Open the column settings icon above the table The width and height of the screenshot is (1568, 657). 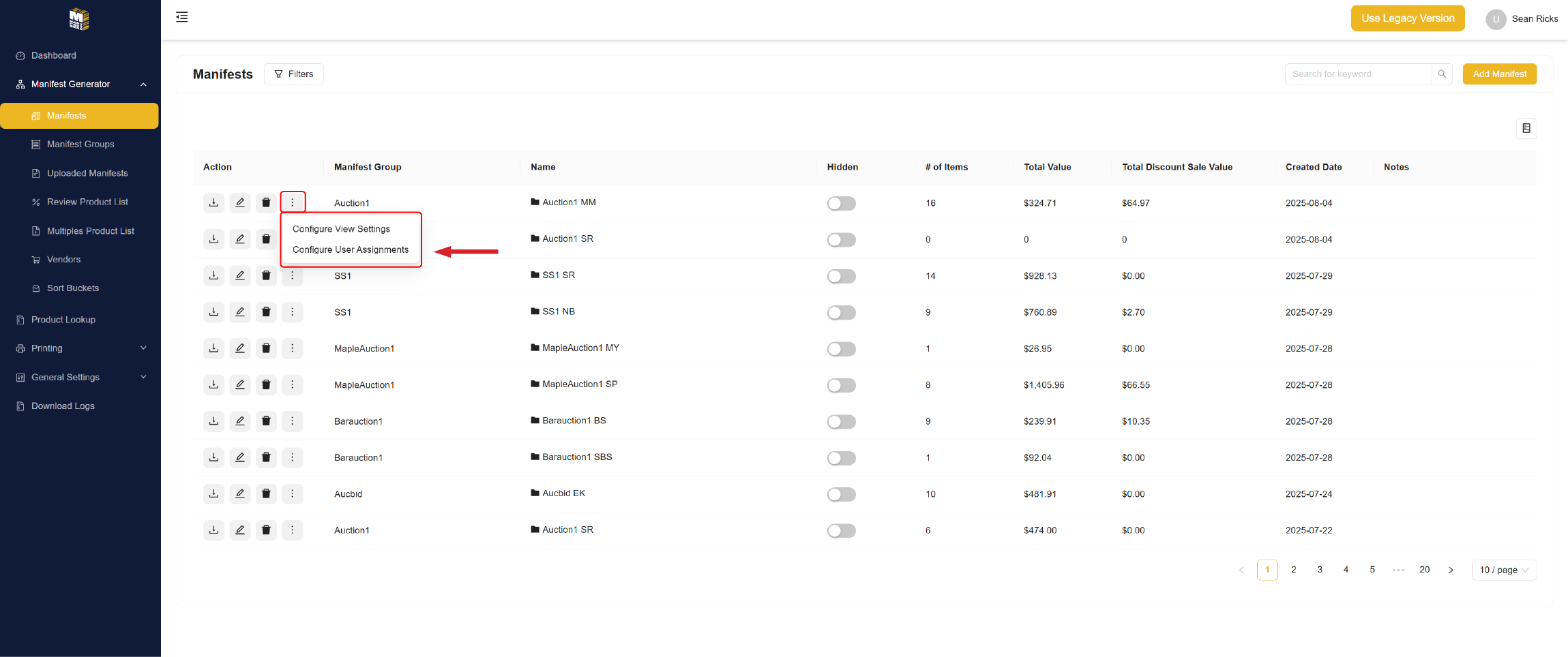click(1526, 128)
